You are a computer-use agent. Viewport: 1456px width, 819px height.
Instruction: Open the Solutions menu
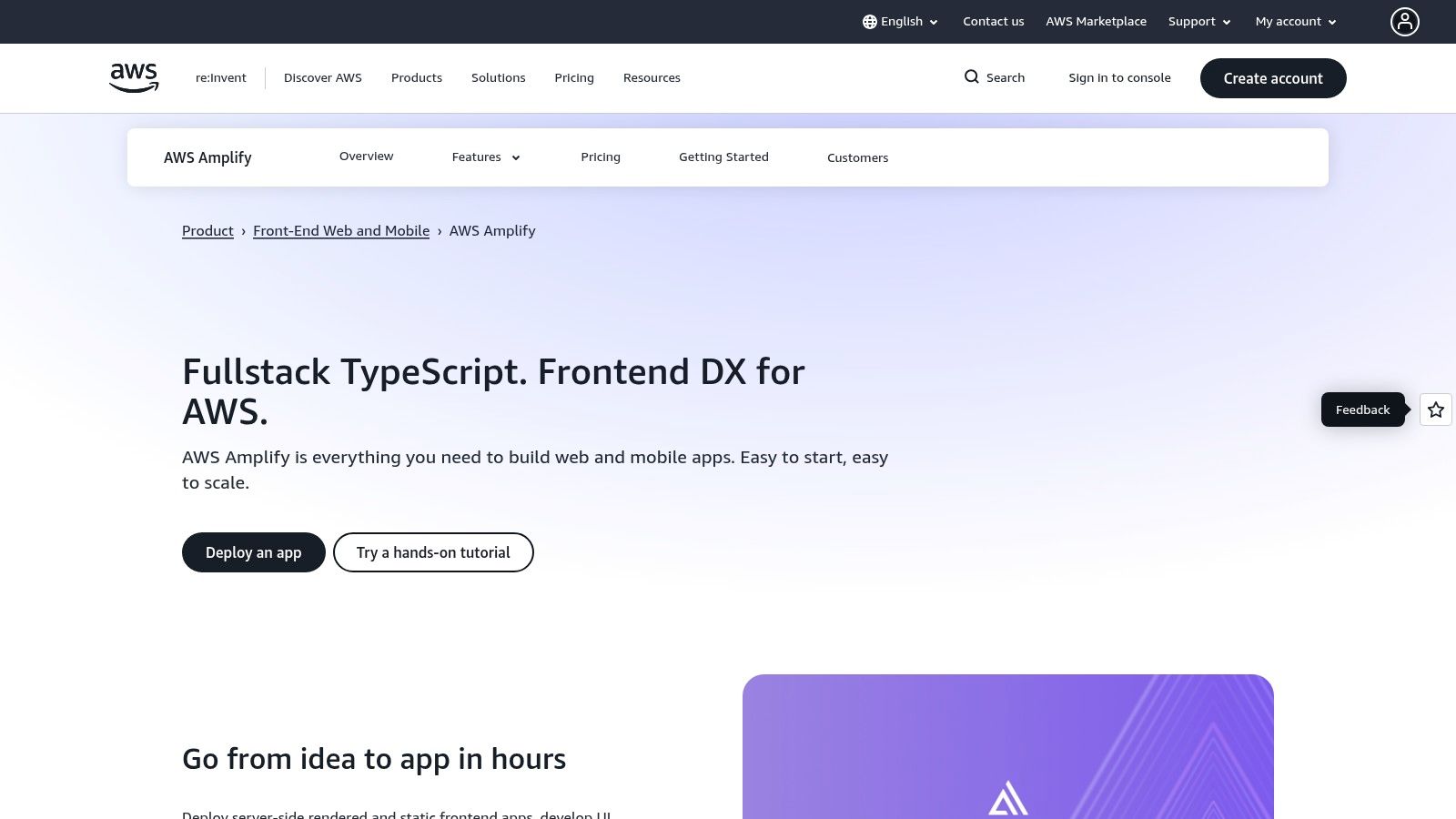(499, 78)
